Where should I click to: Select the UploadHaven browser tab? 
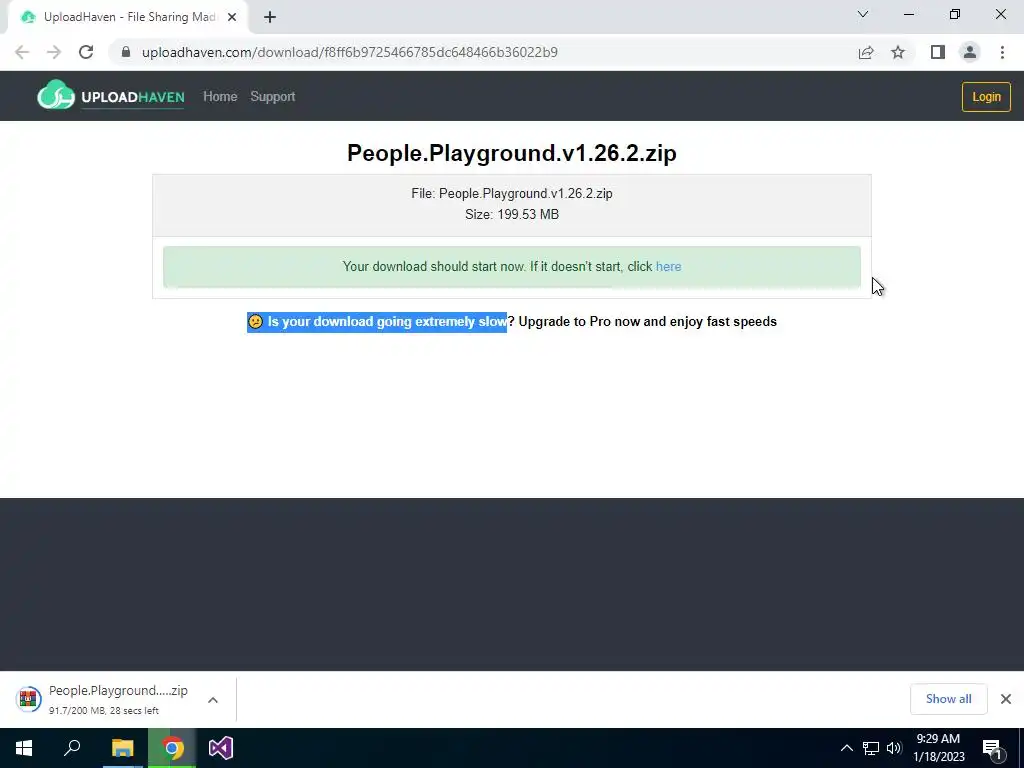[x=129, y=17]
